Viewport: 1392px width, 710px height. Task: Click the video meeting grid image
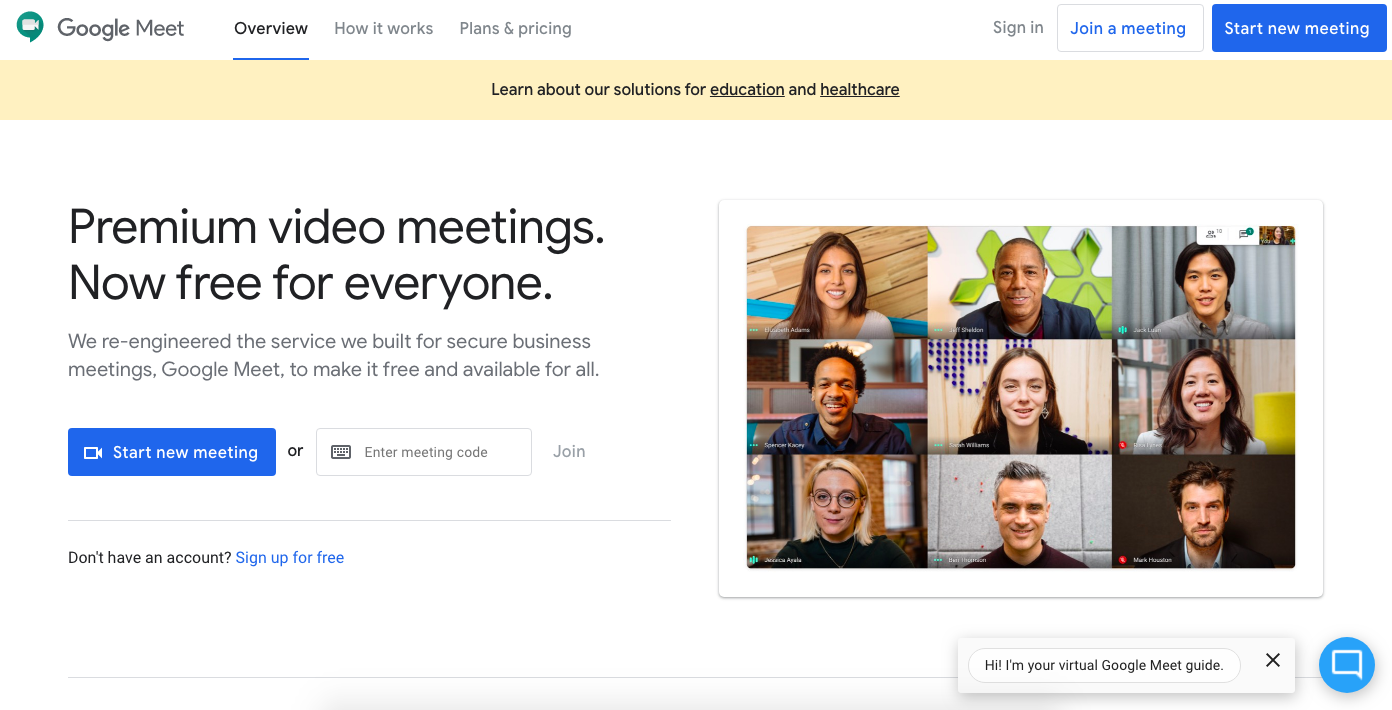[1021, 397]
